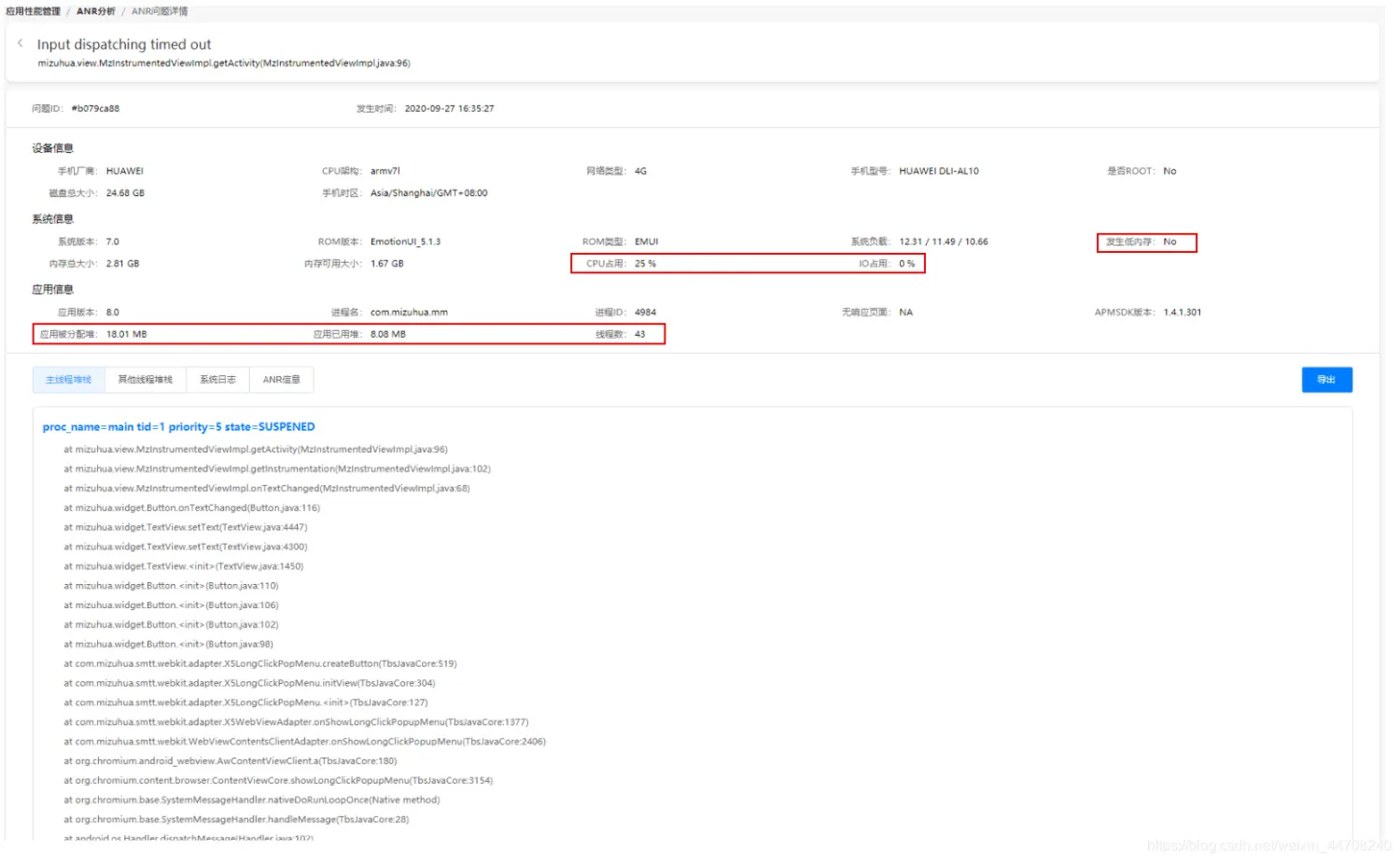1400x862 pixels.
Task: Open the 系统日志 tab
Action: tap(217, 380)
